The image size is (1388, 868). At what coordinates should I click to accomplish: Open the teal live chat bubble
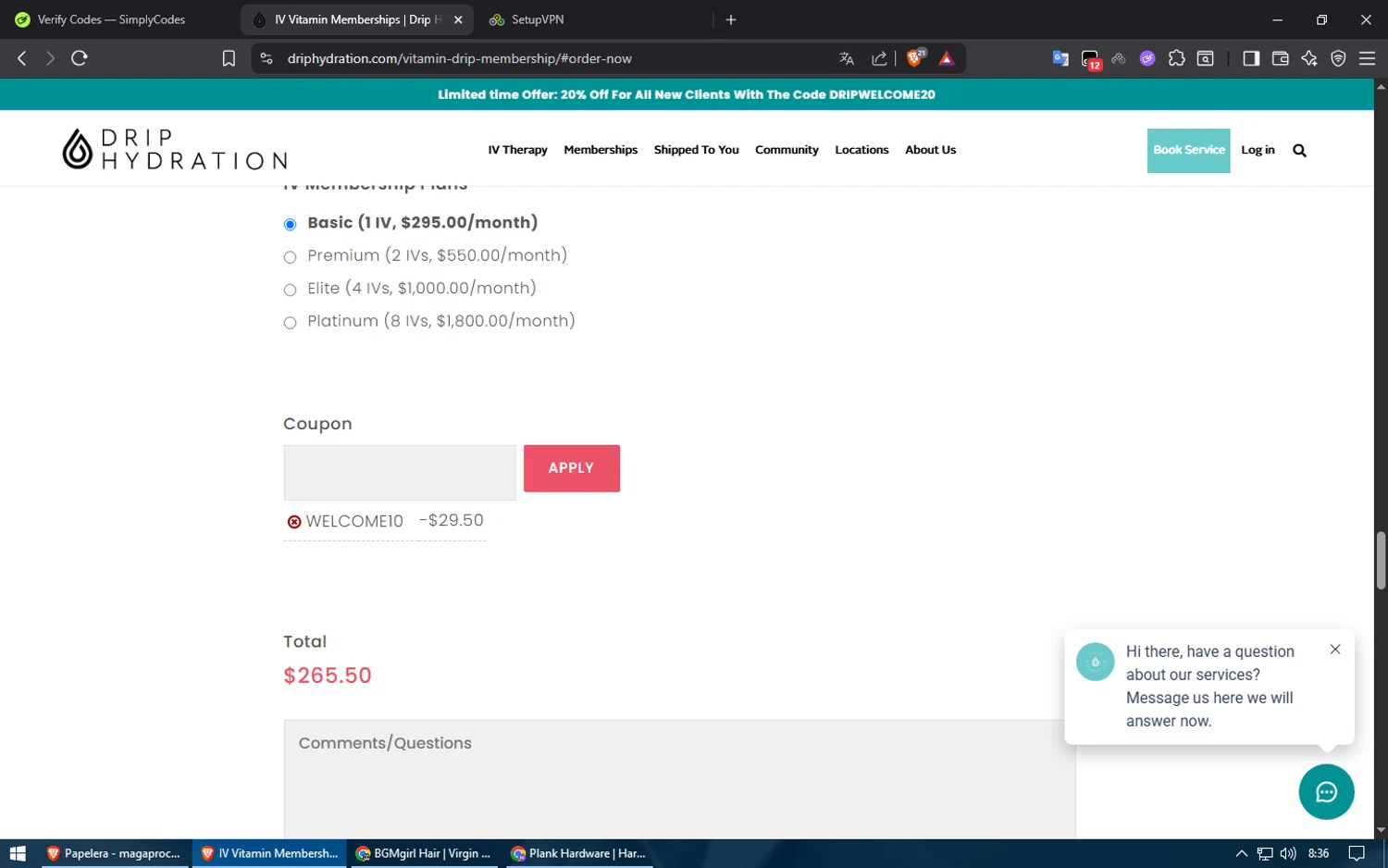click(1326, 792)
